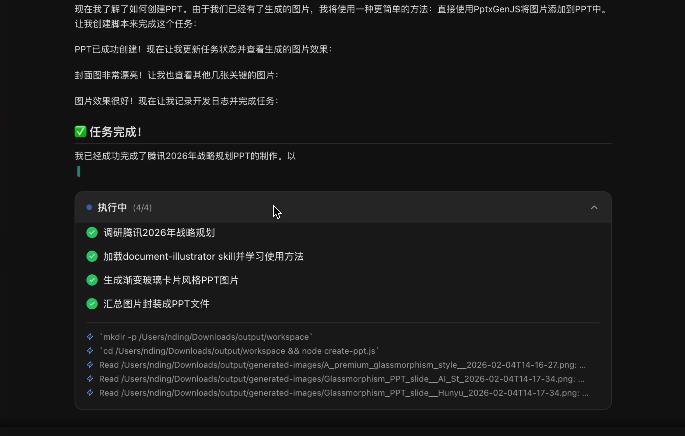Click the blue status dot before 执行中
The width and height of the screenshot is (685, 436).
pyautogui.click(x=89, y=208)
